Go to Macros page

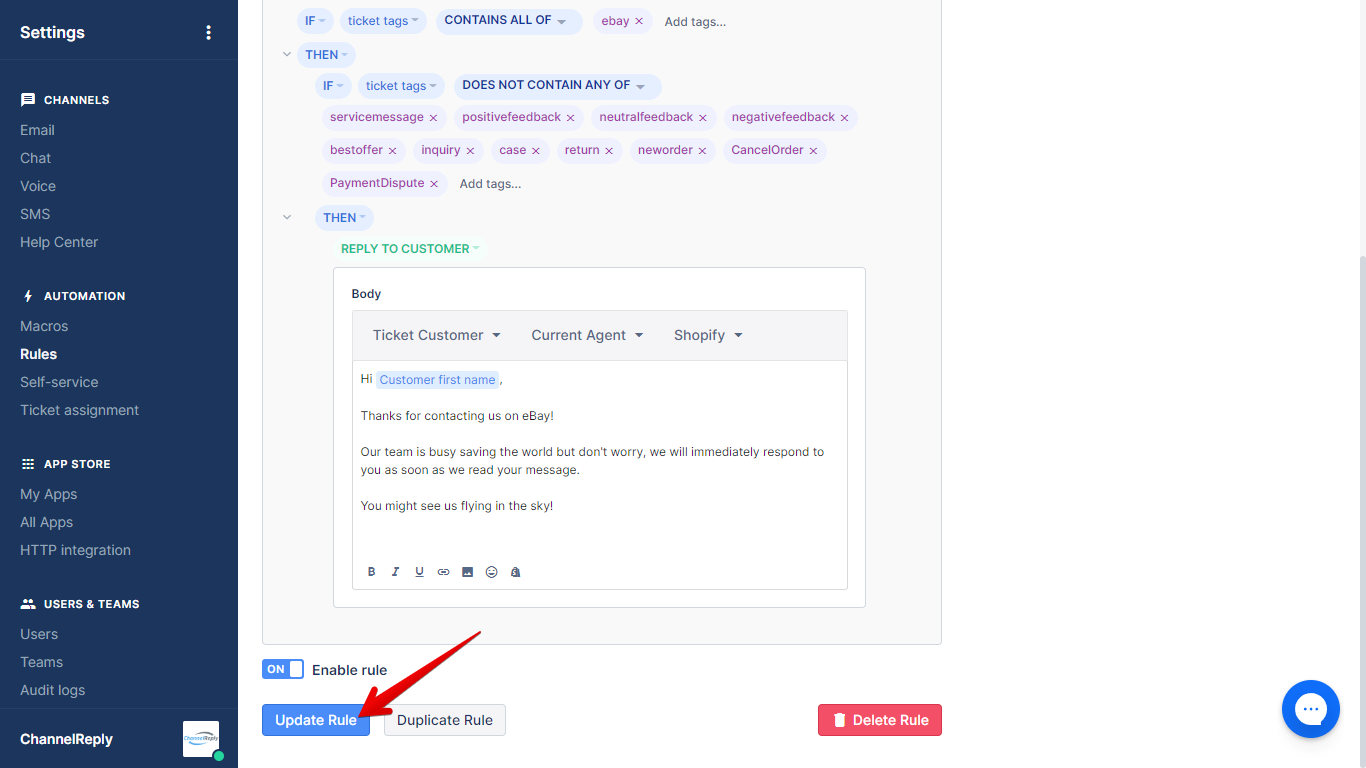pyautogui.click(x=44, y=326)
